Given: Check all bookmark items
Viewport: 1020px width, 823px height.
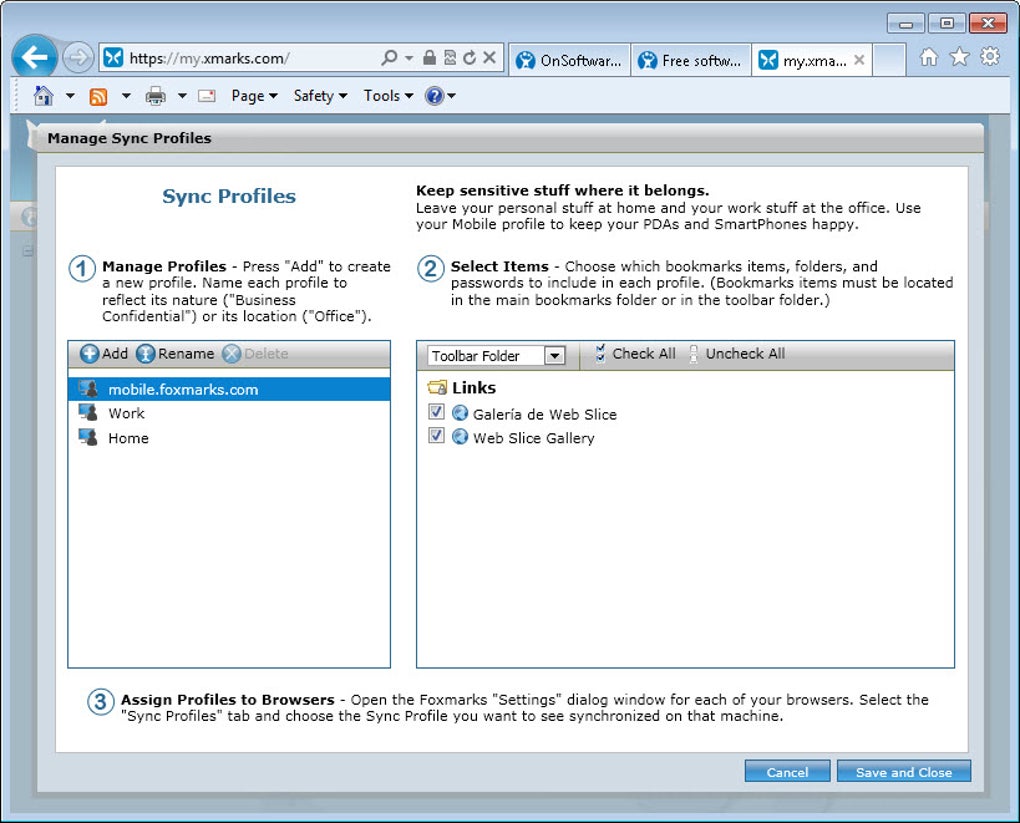Looking at the screenshot, I should 636,354.
